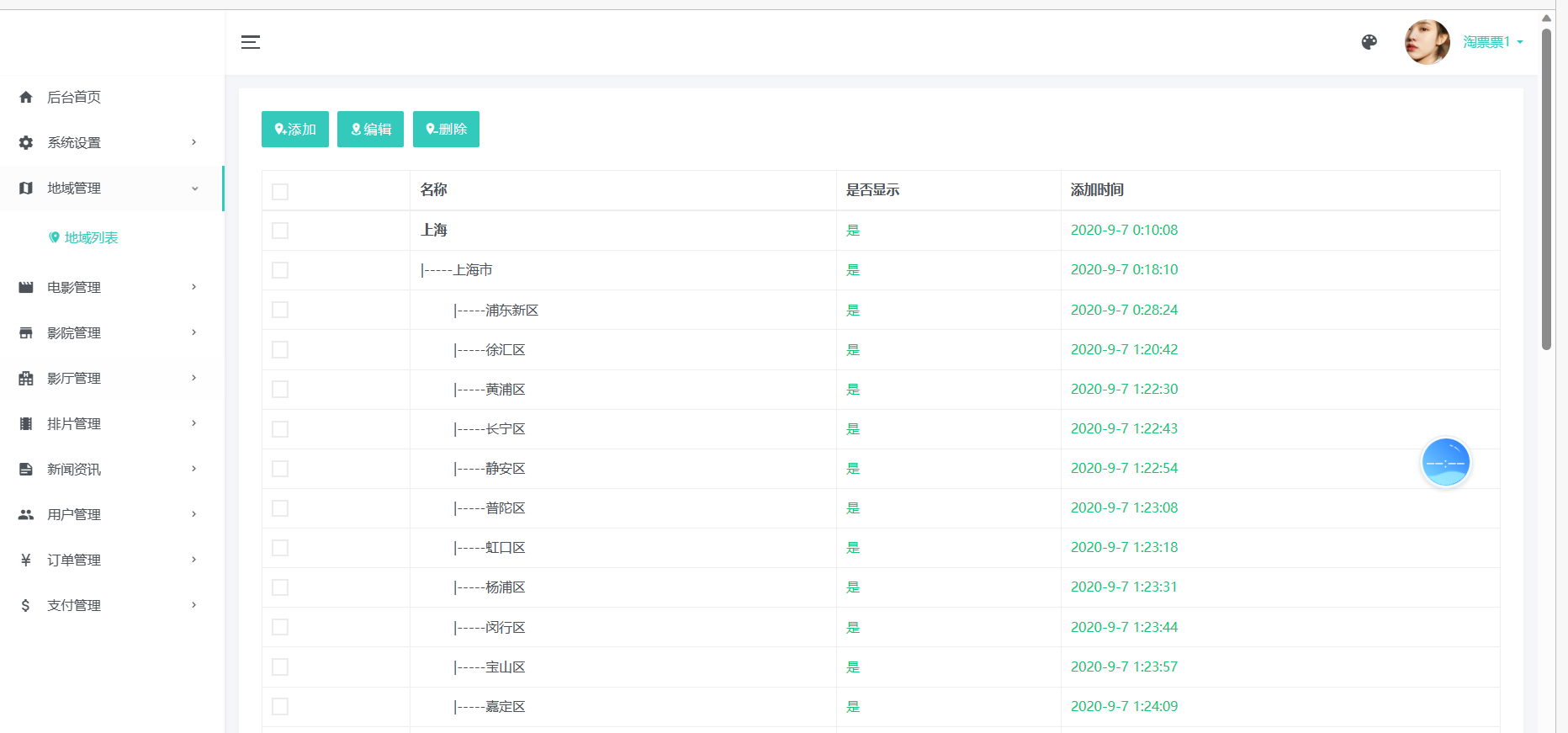Click the gear icon beside 系统设置
This screenshot has height=733, width=1568.
pos(26,143)
